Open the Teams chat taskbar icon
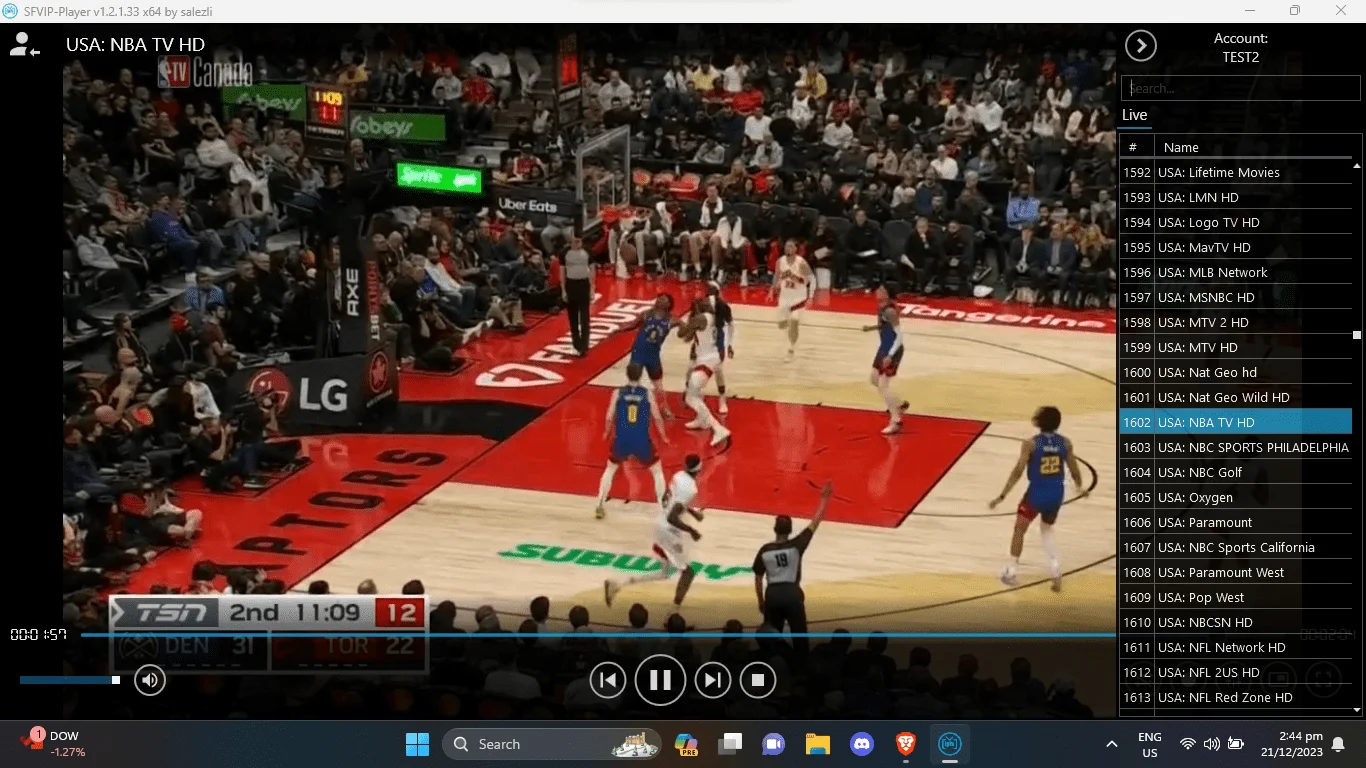This screenshot has width=1366, height=768. [774, 744]
